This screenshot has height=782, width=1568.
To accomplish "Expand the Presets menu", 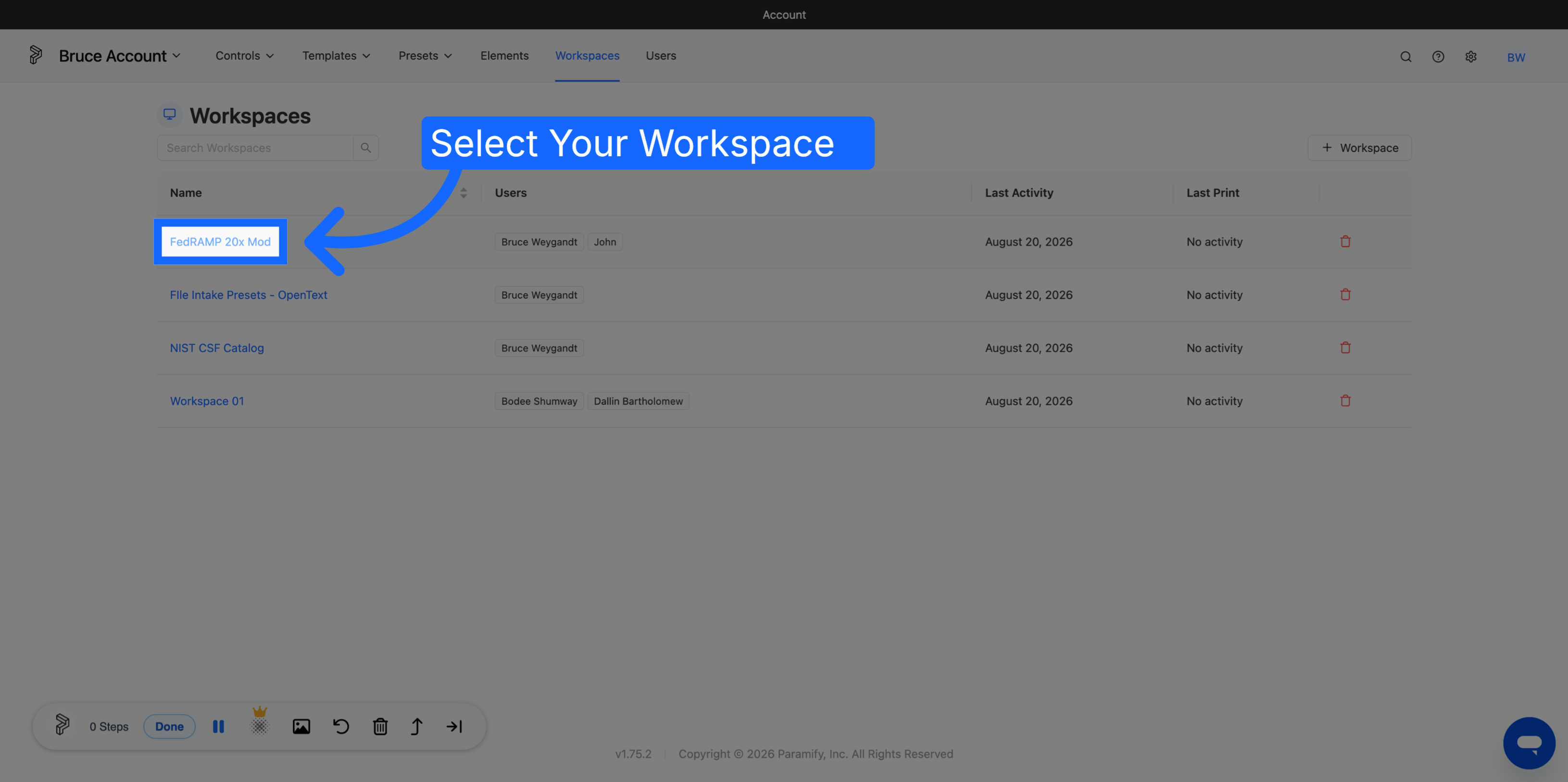I will click(x=426, y=55).
